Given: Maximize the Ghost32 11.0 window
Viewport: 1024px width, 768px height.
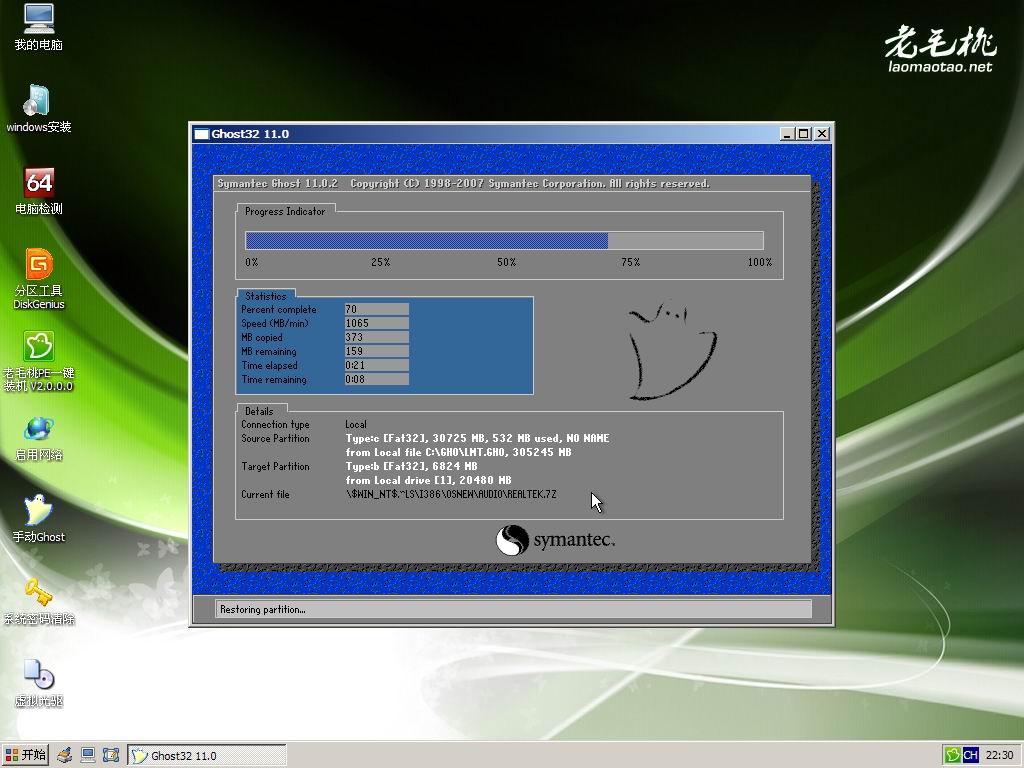Looking at the screenshot, I should (804, 134).
